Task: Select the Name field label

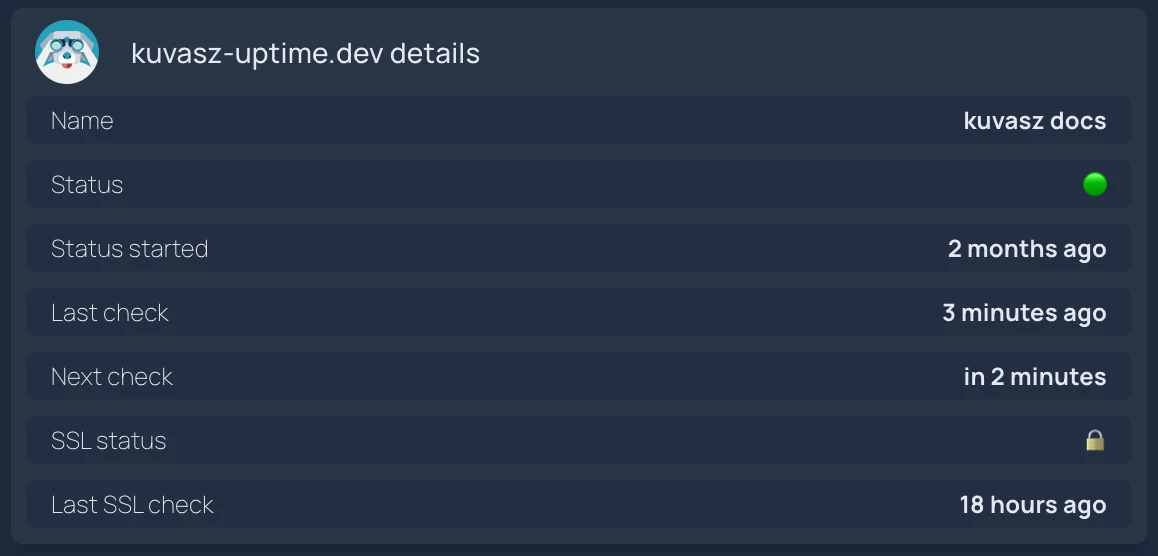Action: 82,121
